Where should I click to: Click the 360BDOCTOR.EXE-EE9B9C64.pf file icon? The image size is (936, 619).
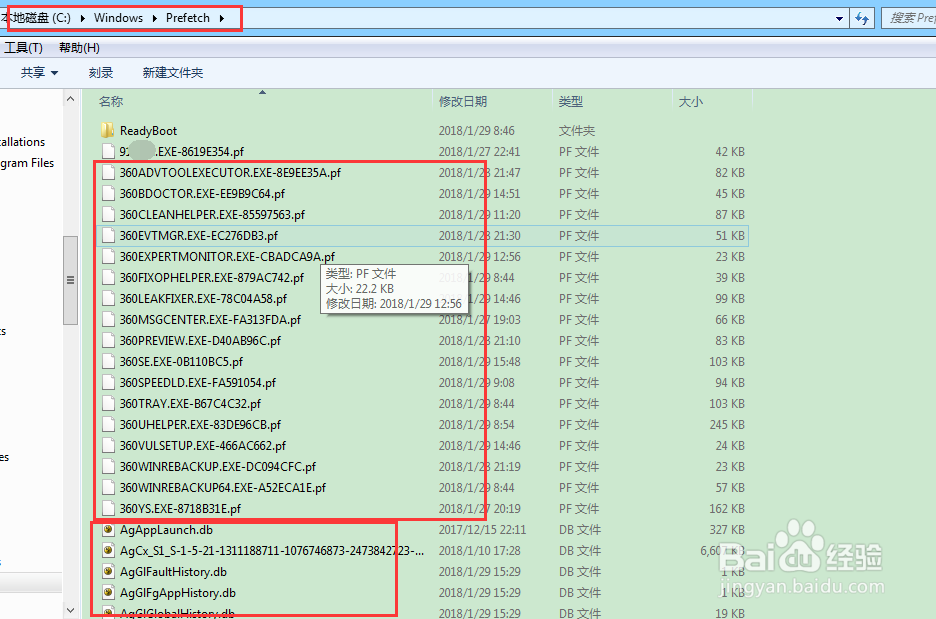point(108,193)
